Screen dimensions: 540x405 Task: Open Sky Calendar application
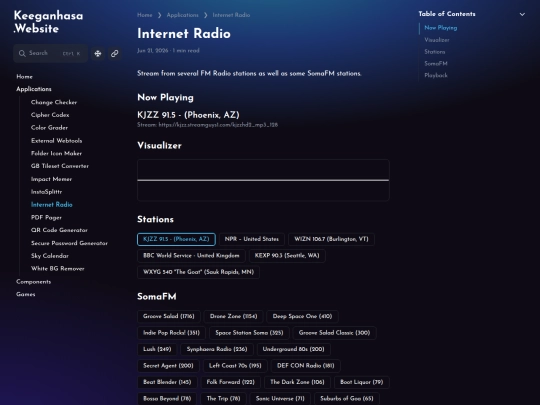pyautogui.click(x=50, y=256)
